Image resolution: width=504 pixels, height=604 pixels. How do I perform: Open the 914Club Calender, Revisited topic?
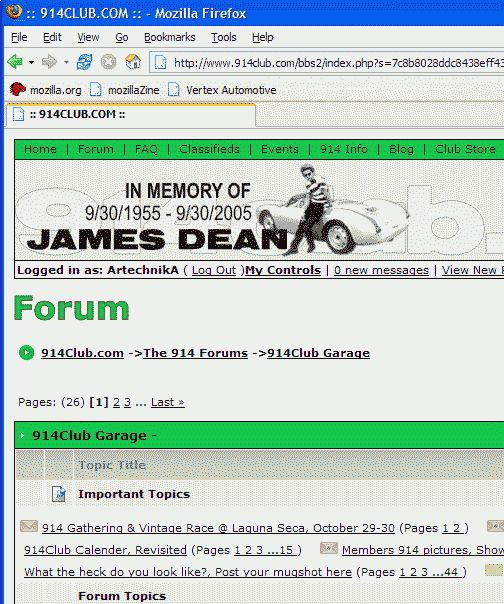pyautogui.click(x=105, y=550)
